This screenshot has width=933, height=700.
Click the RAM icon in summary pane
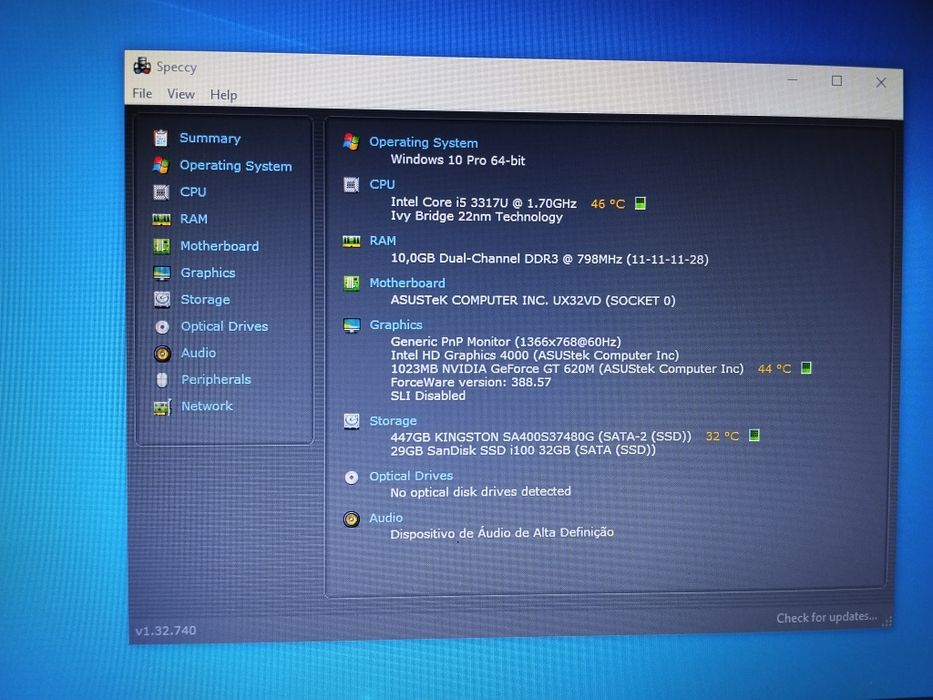[x=351, y=241]
